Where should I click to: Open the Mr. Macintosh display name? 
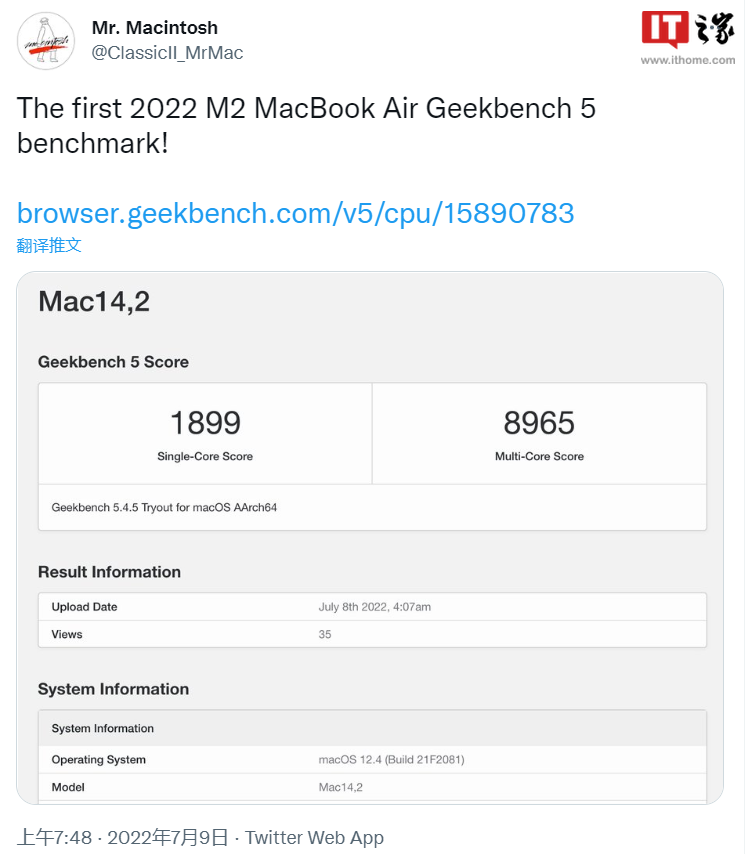[155, 27]
